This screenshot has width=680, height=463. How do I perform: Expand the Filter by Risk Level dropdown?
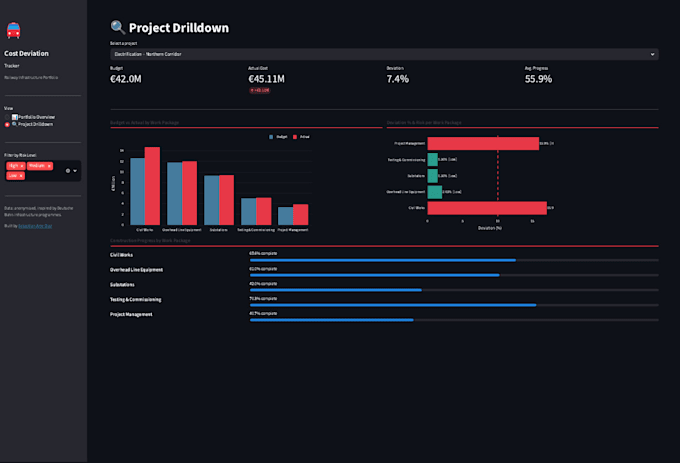75,171
